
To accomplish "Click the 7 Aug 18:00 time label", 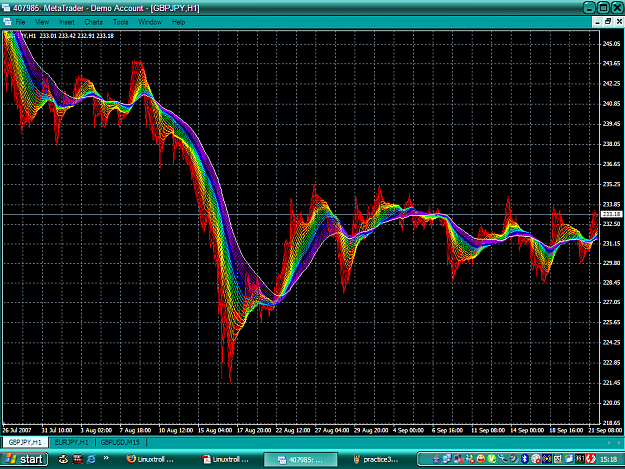I will (x=135, y=431).
